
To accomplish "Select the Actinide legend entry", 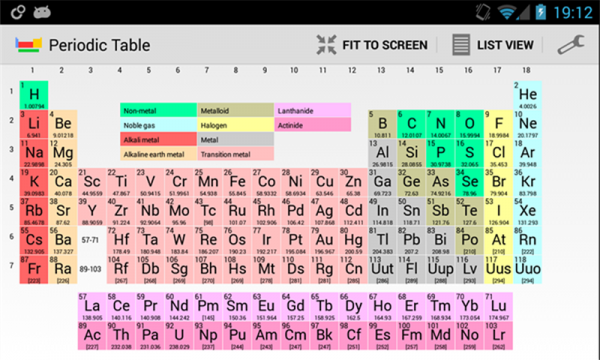I will [x=313, y=125].
